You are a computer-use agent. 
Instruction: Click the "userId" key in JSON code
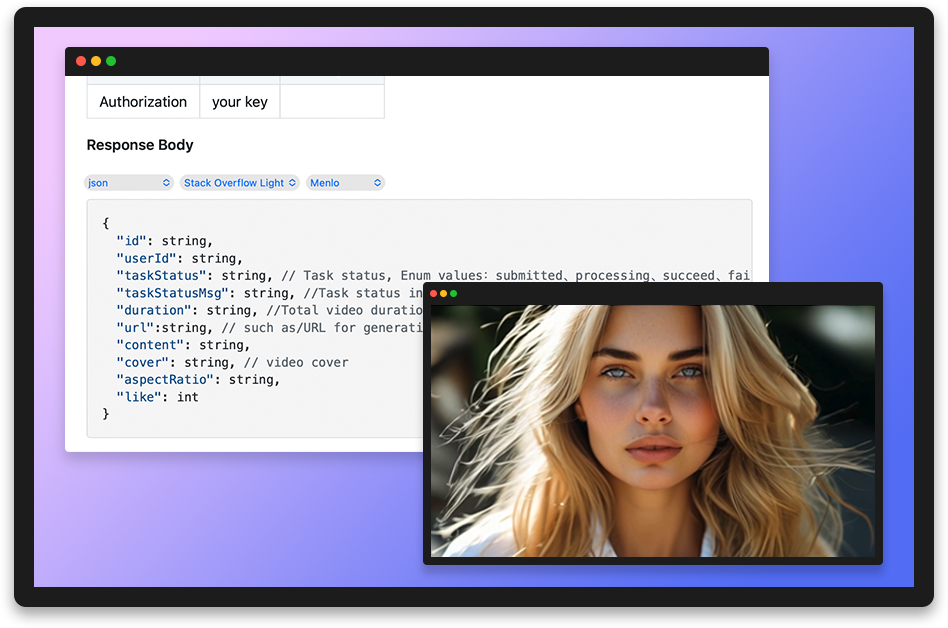tap(146, 258)
